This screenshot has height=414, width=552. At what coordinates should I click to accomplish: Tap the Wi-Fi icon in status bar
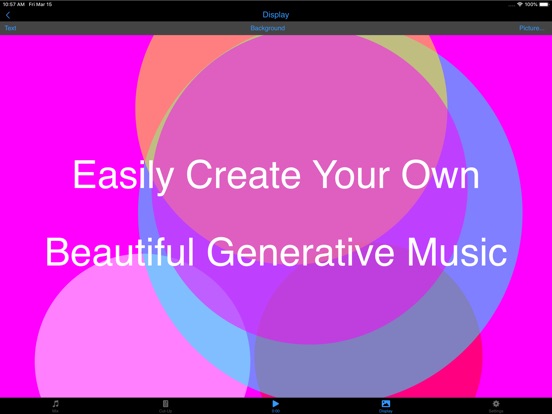coord(520,4)
